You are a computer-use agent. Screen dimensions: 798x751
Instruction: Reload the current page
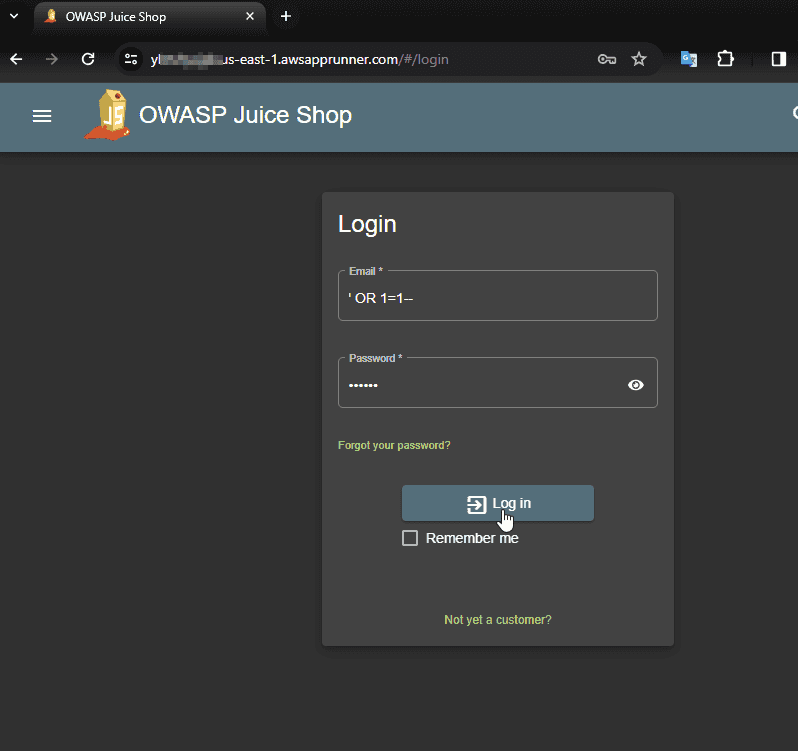pyautogui.click(x=88, y=59)
